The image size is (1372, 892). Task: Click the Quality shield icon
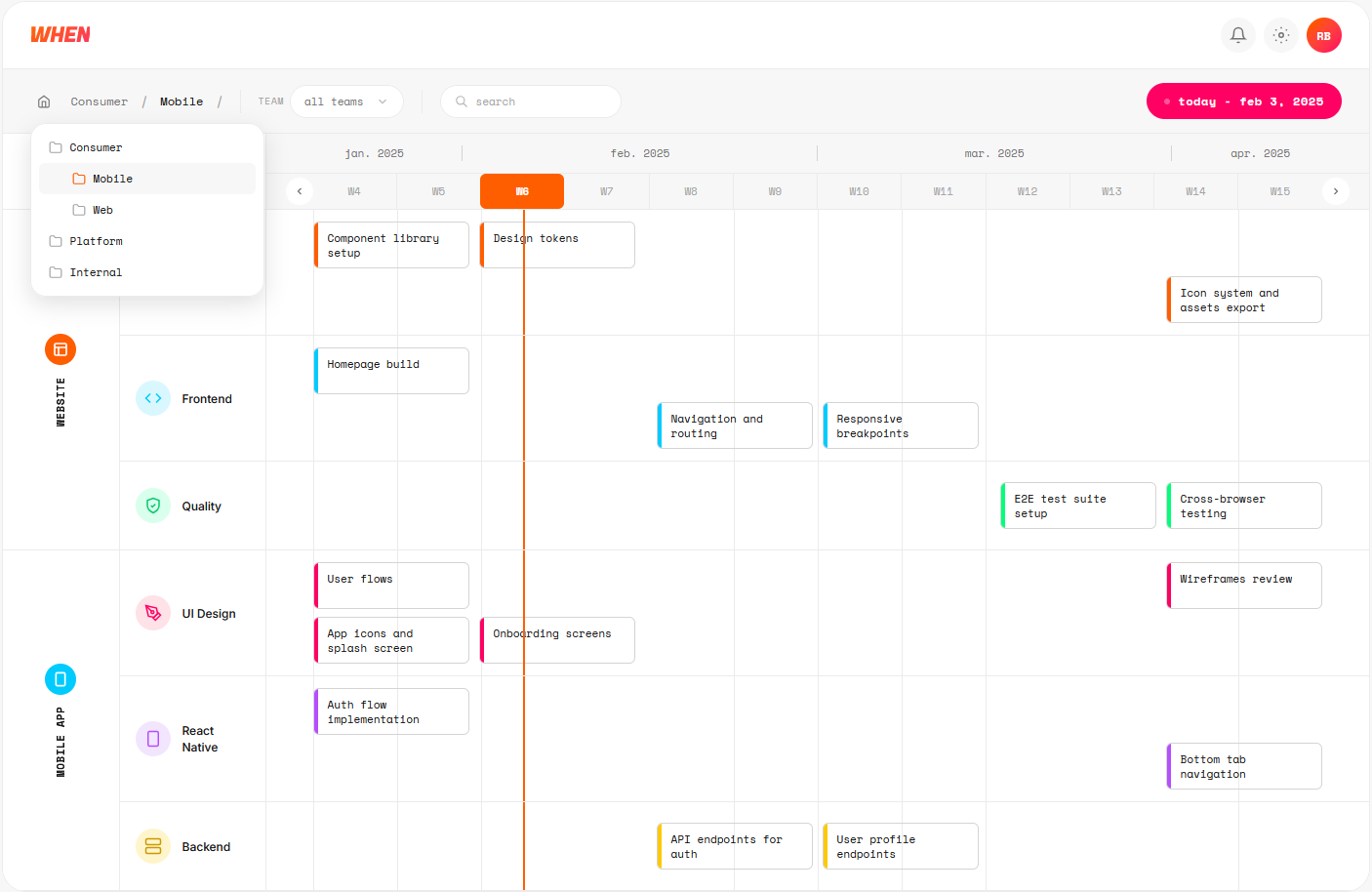pos(153,506)
